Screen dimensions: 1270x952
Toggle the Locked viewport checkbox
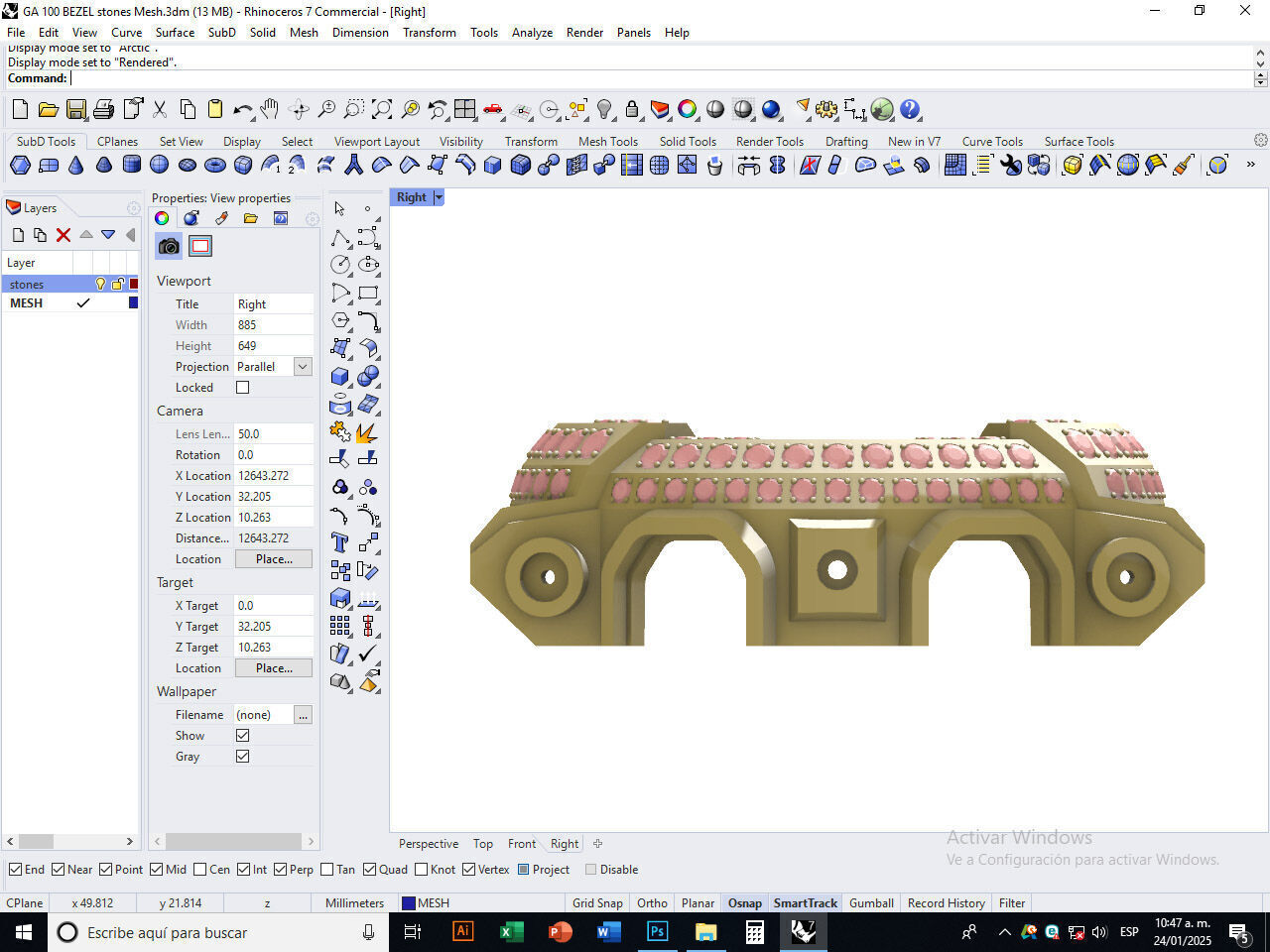coord(242,388)
